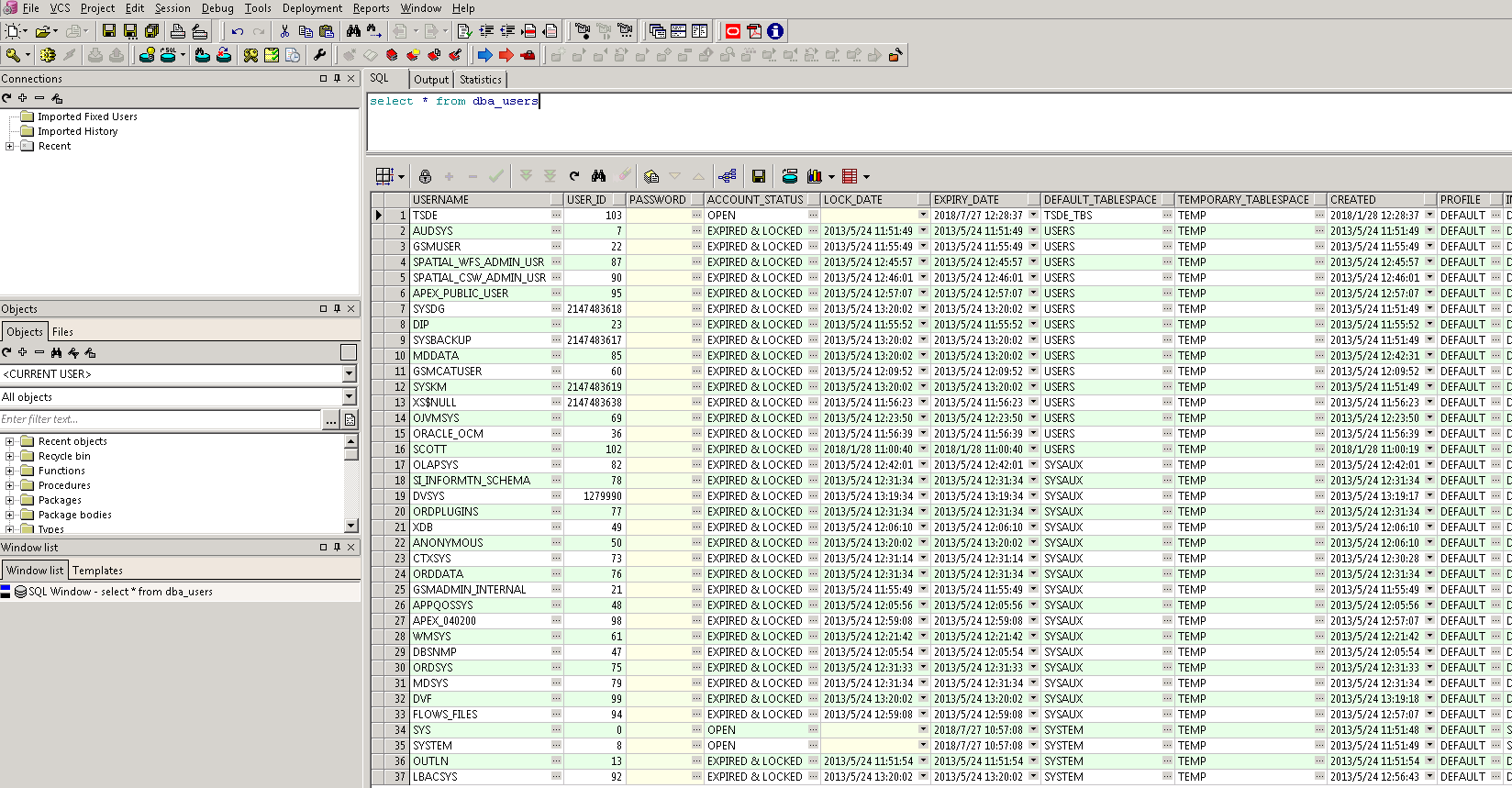Click the New document icon in the toolbar
This screenshot has width=1512, height=788.
13,31
